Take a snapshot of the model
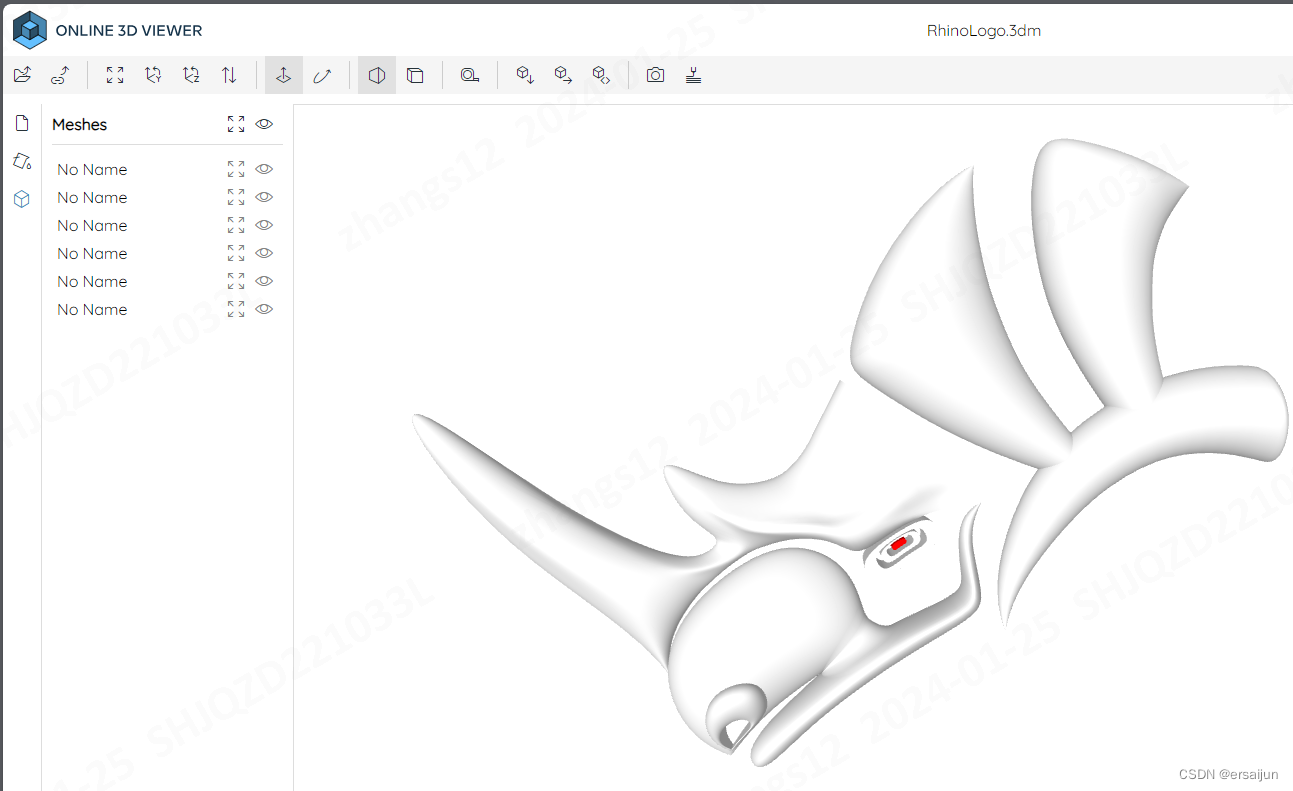Screen dimensions: 1293x791 655,74
